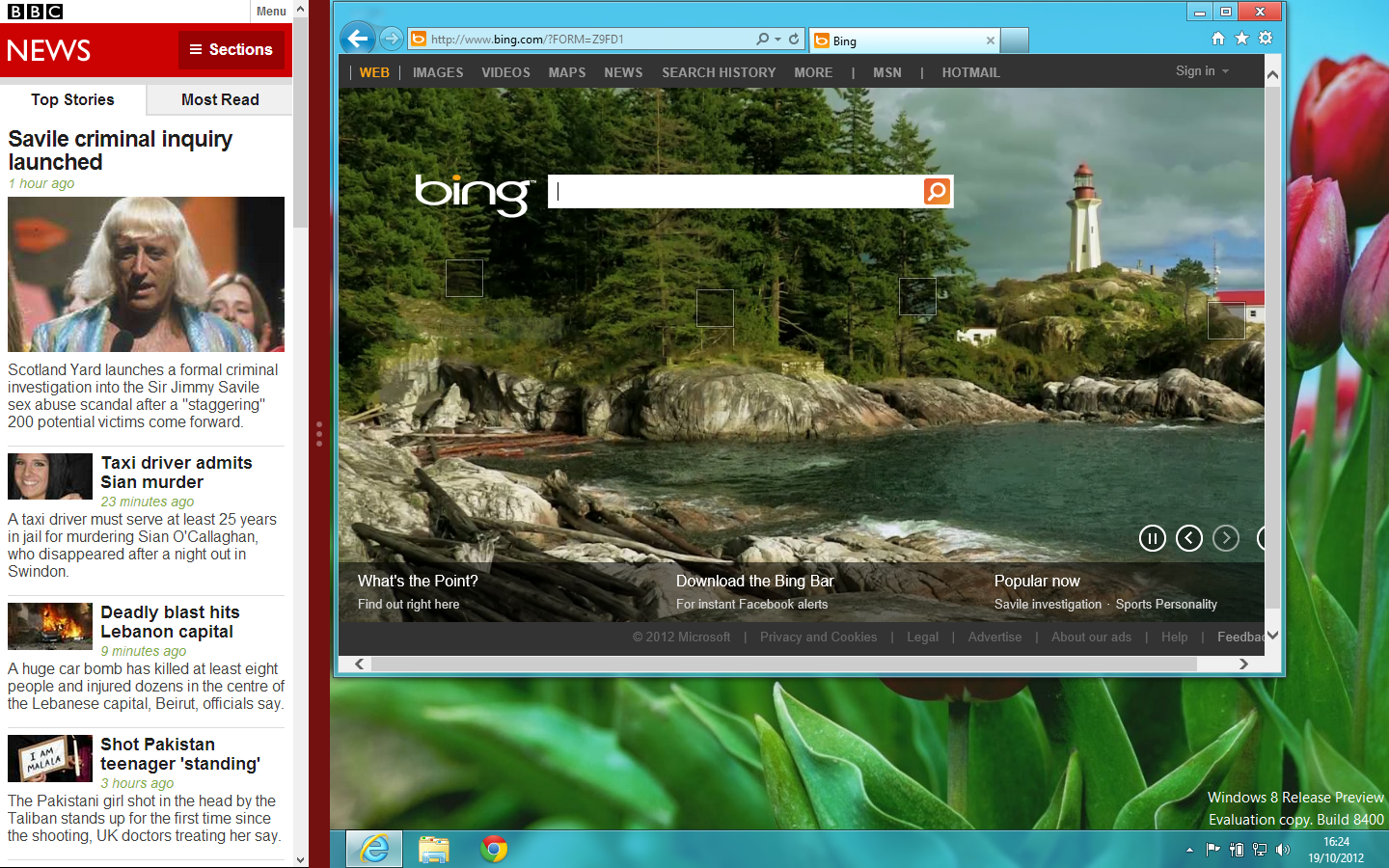This screenshot has height=868, width=1389.
Task: Open the Tools gear icon in Internet Explorer
Action: point(1266,39)
